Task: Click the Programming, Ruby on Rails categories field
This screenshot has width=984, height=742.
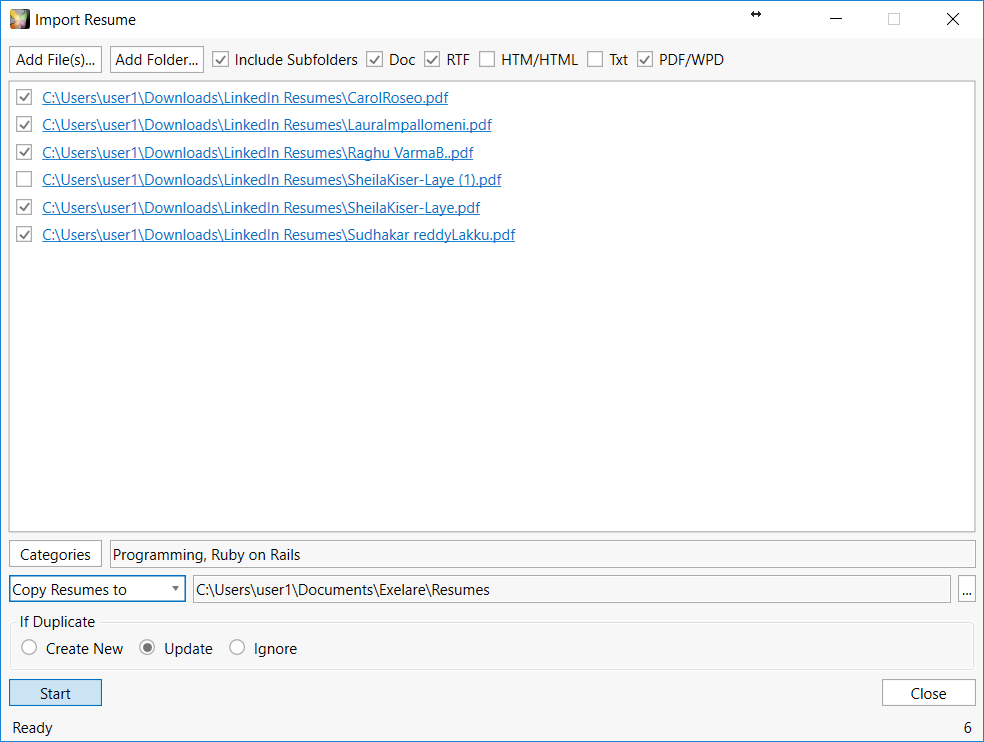Action: (543, 554)
